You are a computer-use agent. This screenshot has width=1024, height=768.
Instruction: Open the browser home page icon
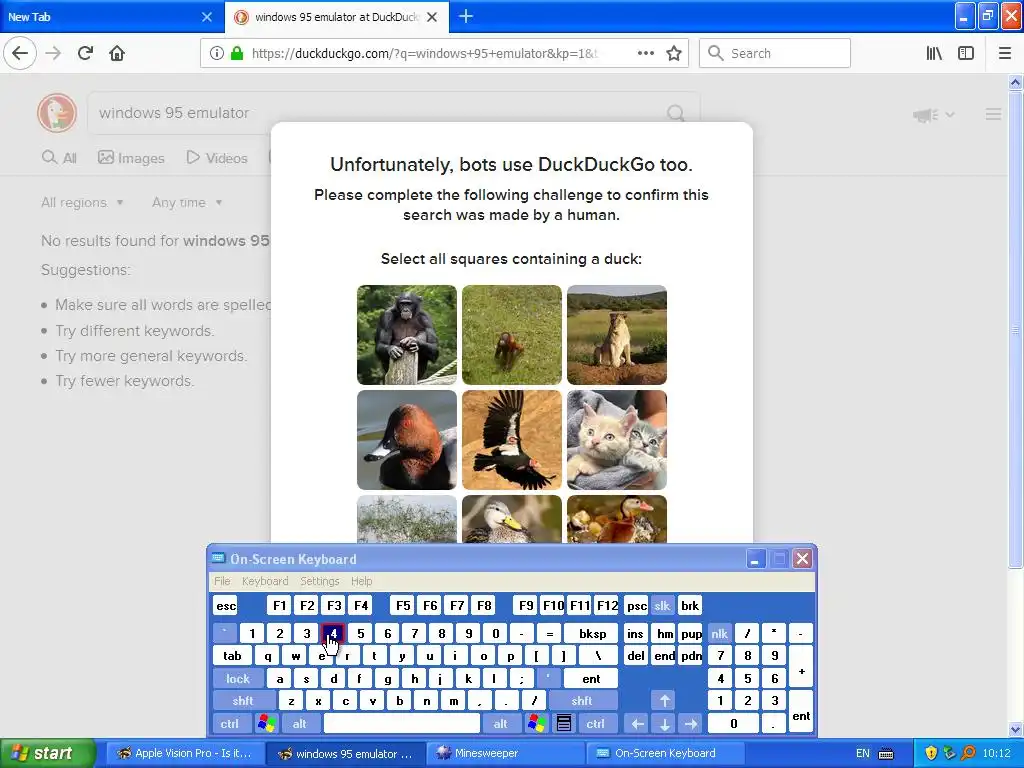(x=117, y=53)
